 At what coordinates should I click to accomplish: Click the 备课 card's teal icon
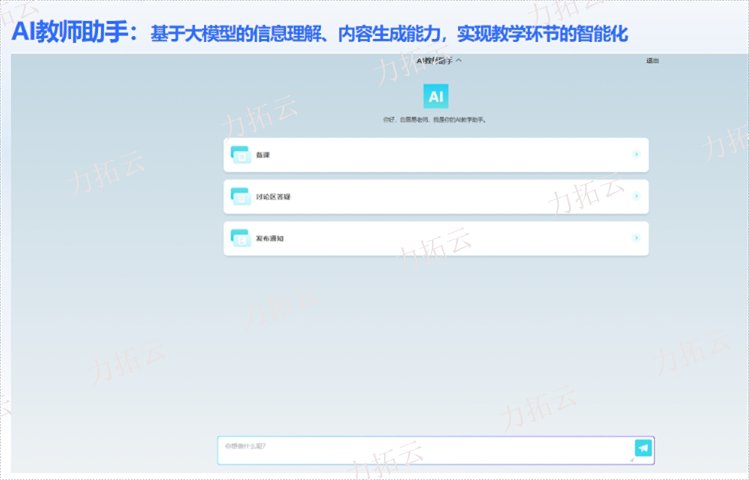point(240,155)
